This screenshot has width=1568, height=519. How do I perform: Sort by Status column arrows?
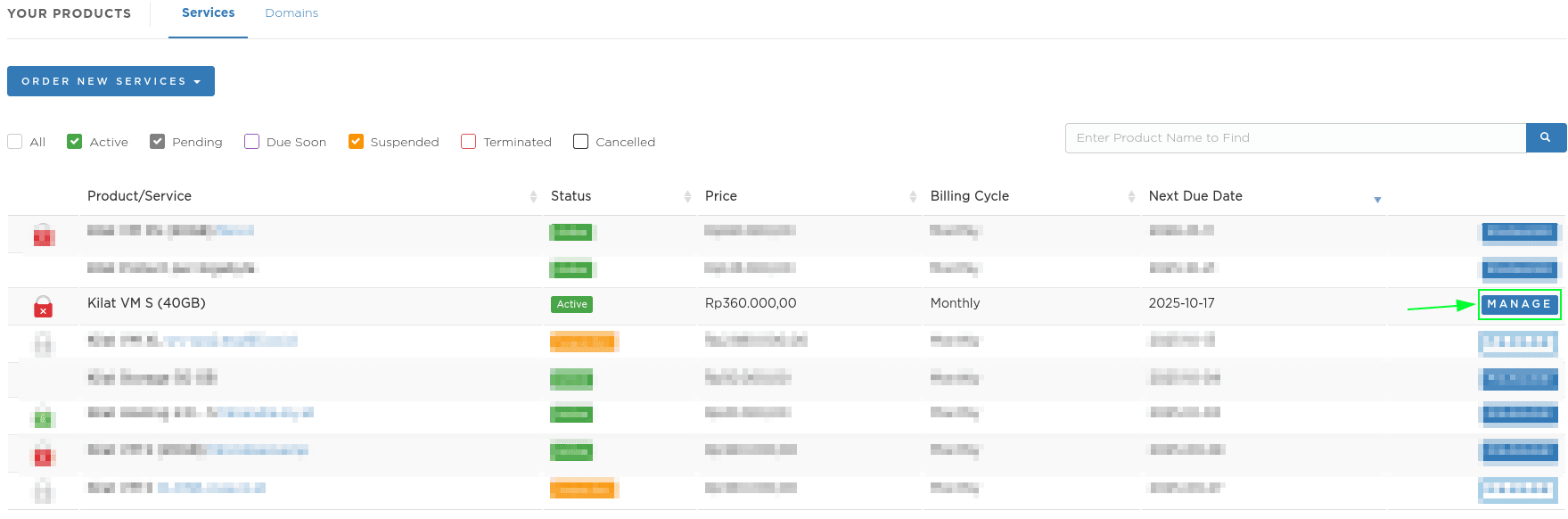(687, 197)
